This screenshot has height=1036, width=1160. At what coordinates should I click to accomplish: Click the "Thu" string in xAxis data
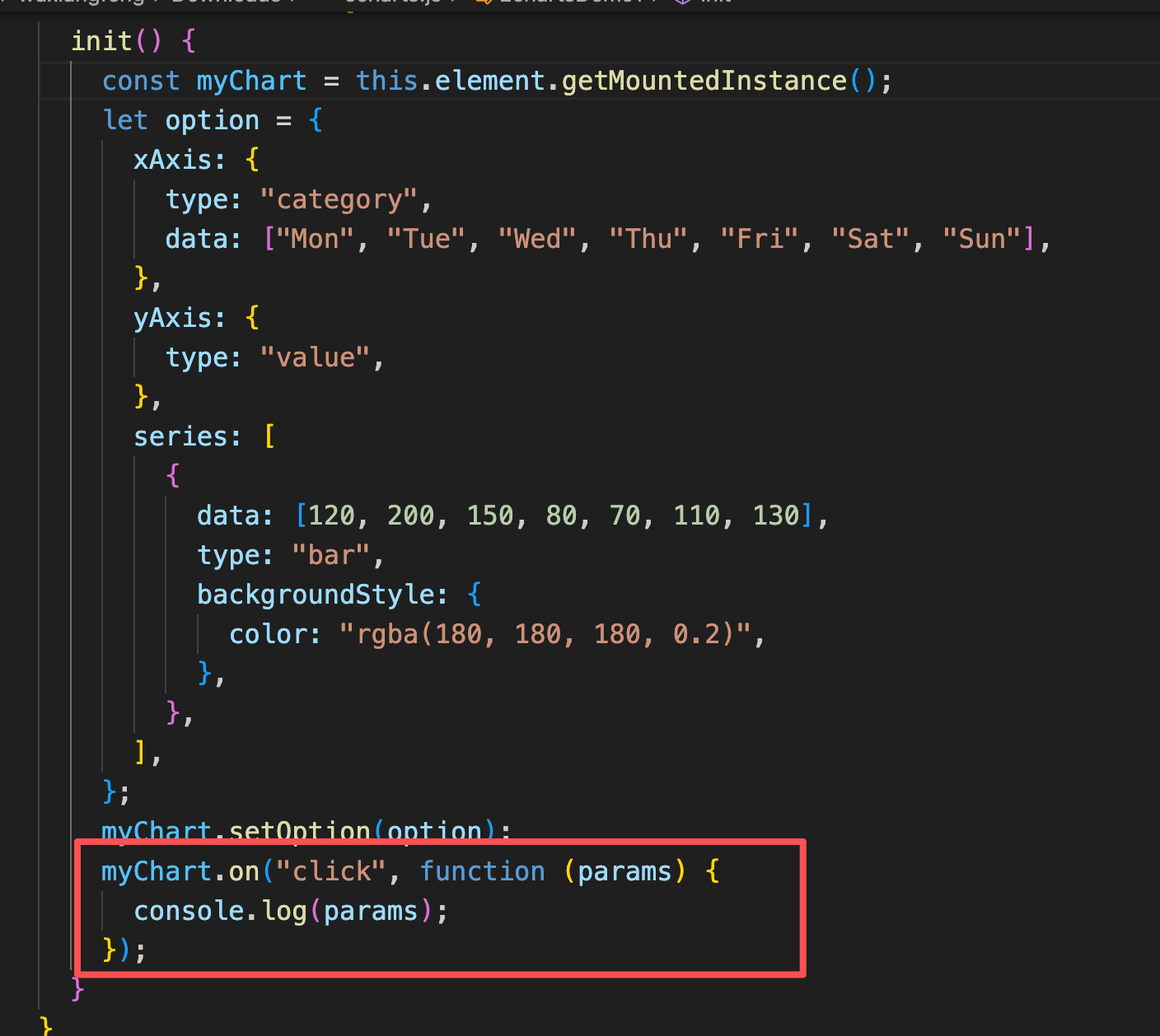click(648, 239)
